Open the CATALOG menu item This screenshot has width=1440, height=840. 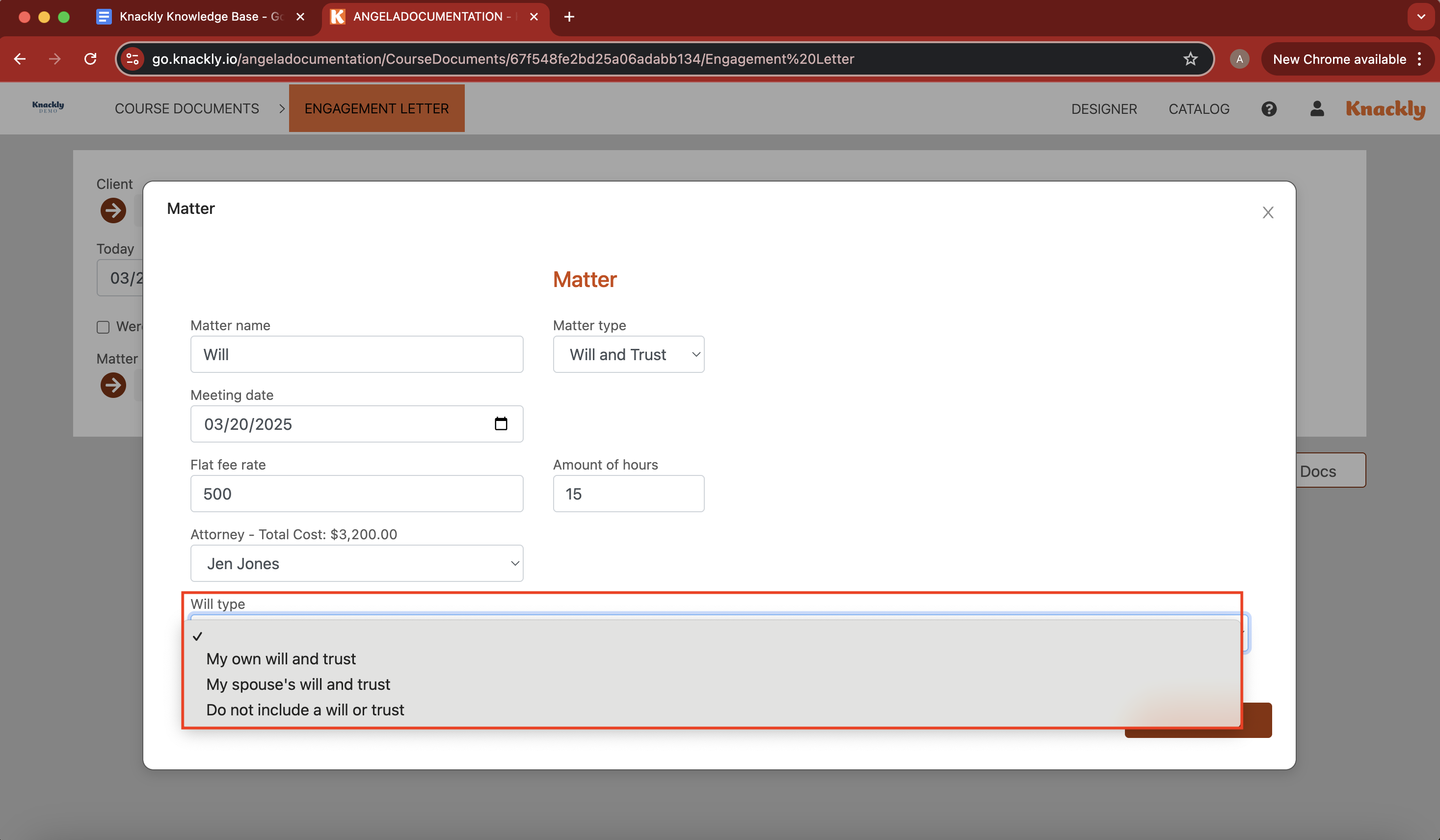coord(1199,108)
